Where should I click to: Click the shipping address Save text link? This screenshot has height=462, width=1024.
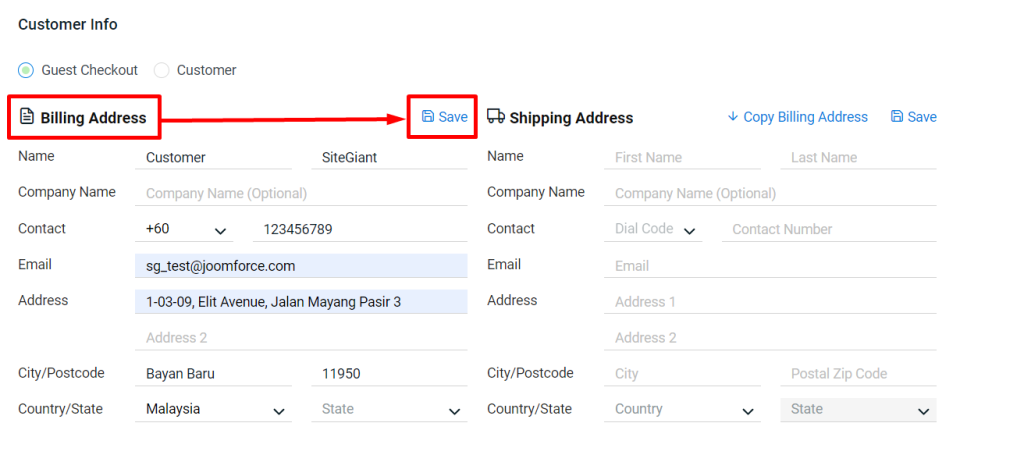922,117
